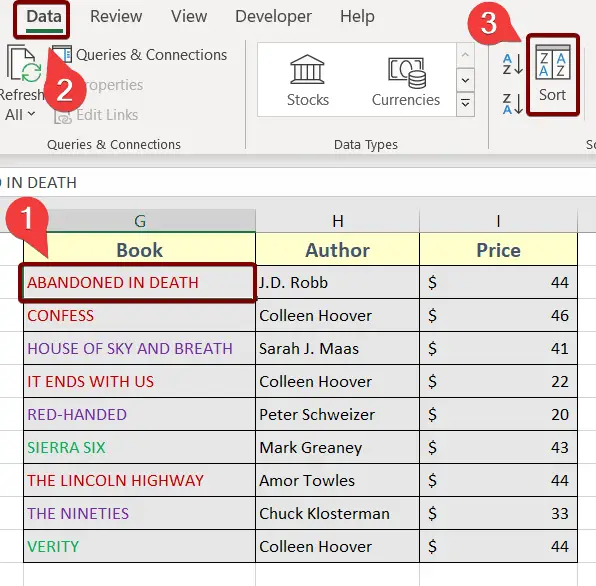Select column H header
The image size is (596, 586).
pos(338,221)
